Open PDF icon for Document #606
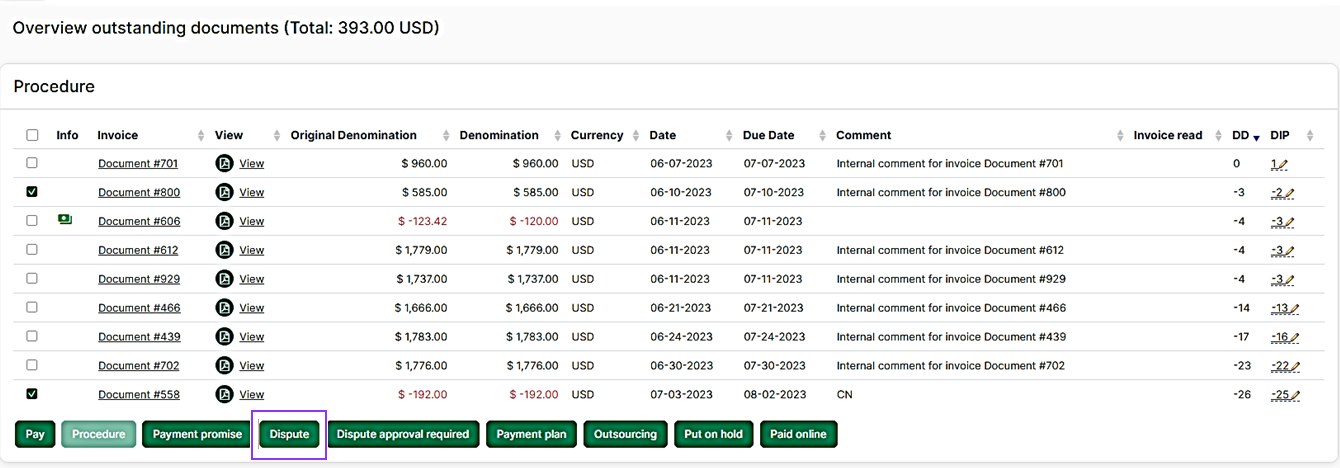Image resolution: width=1340 pixels, height=468 pixels. tap(224, 221)
